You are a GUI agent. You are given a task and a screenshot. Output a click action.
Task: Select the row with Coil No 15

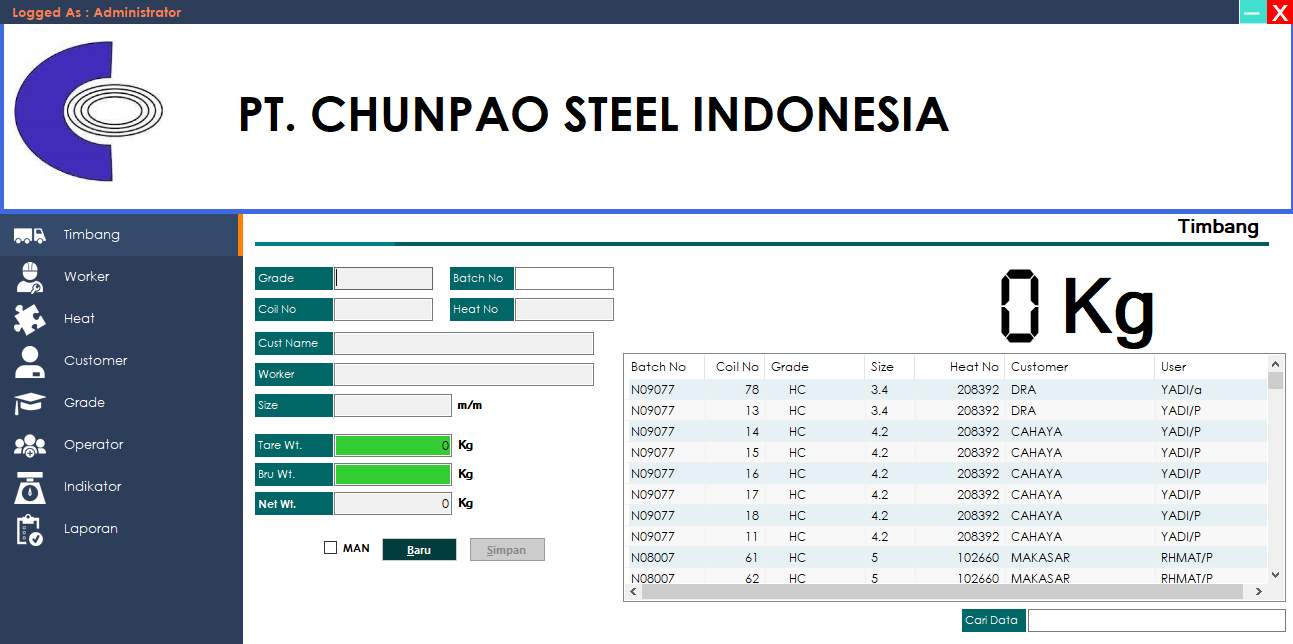tap(946, 452)
